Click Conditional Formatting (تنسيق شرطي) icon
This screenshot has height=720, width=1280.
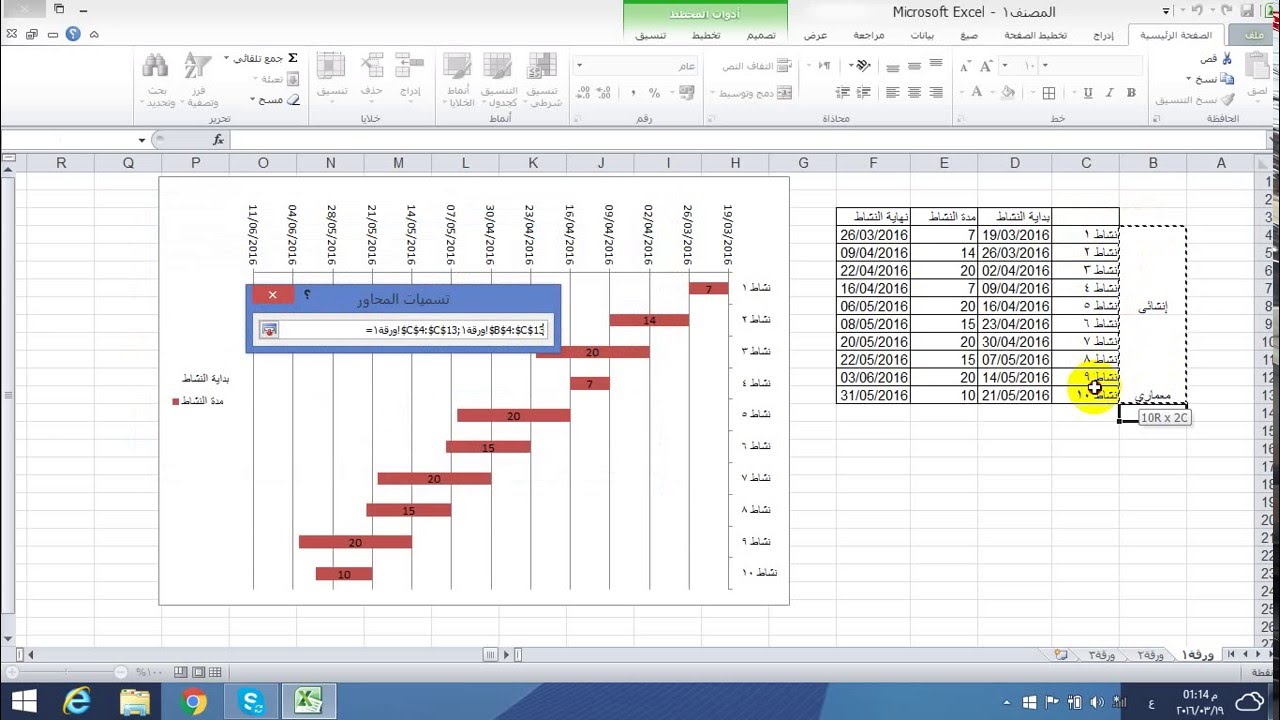[x=543, y=65]
